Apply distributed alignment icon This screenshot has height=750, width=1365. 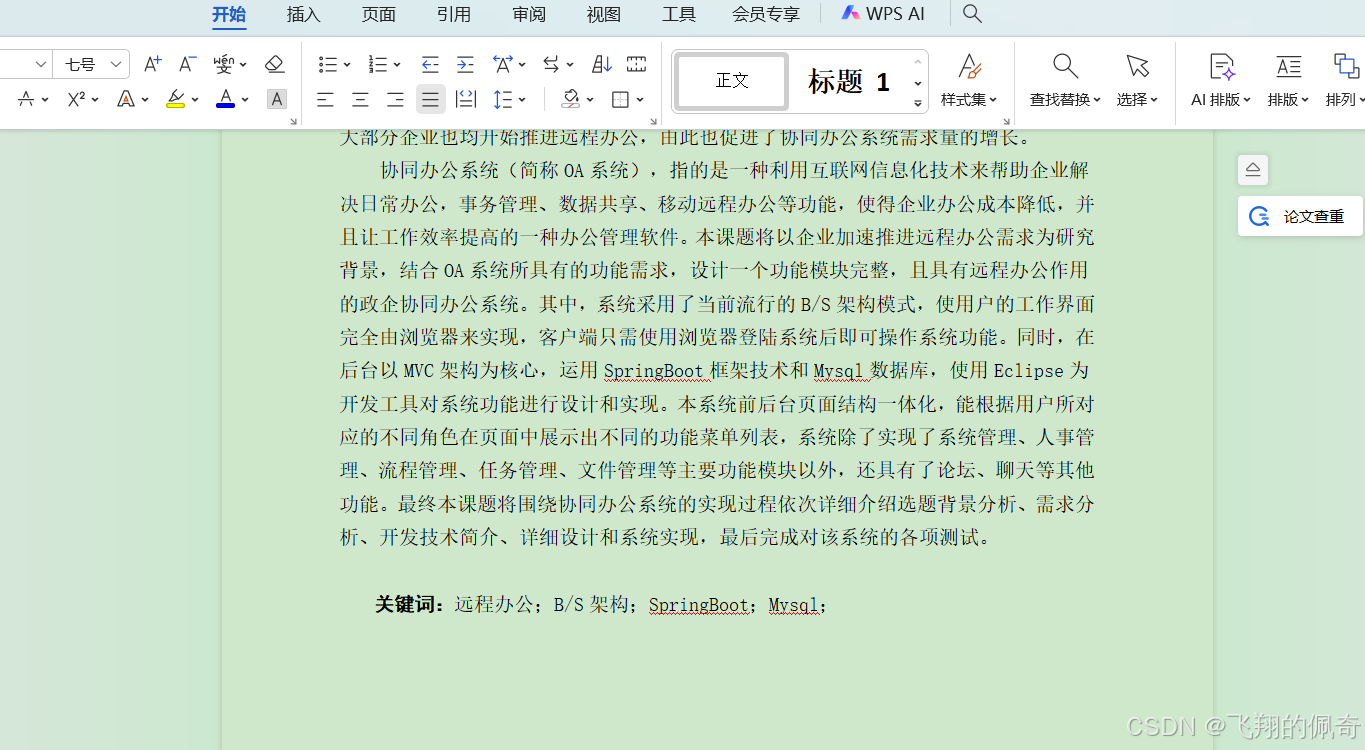click(x=465, y=99)
